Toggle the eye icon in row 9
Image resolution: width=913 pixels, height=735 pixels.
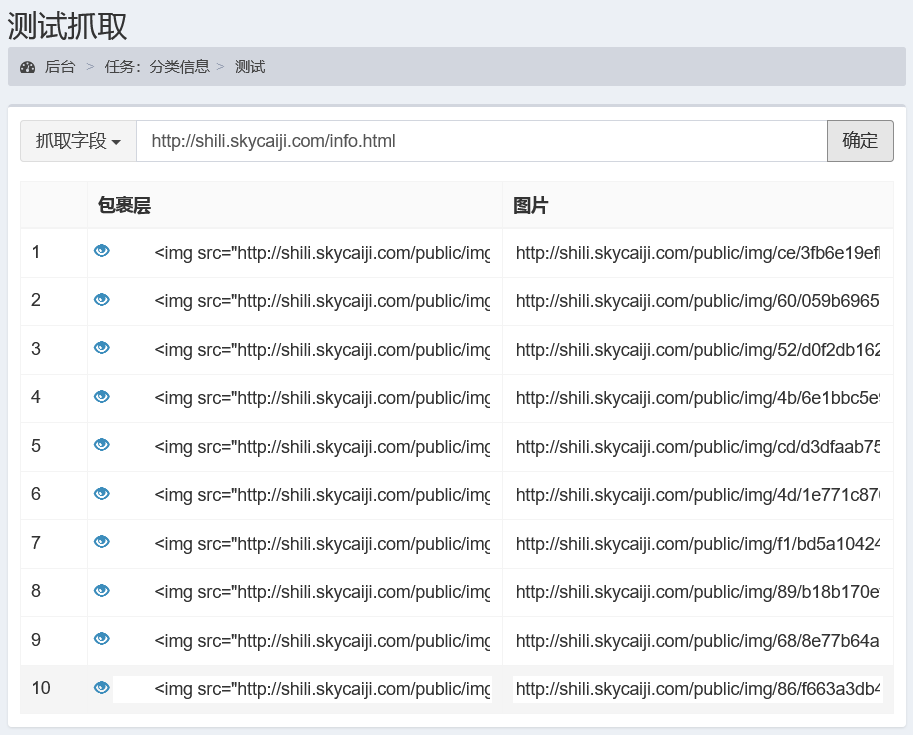(x=101, y=639)
